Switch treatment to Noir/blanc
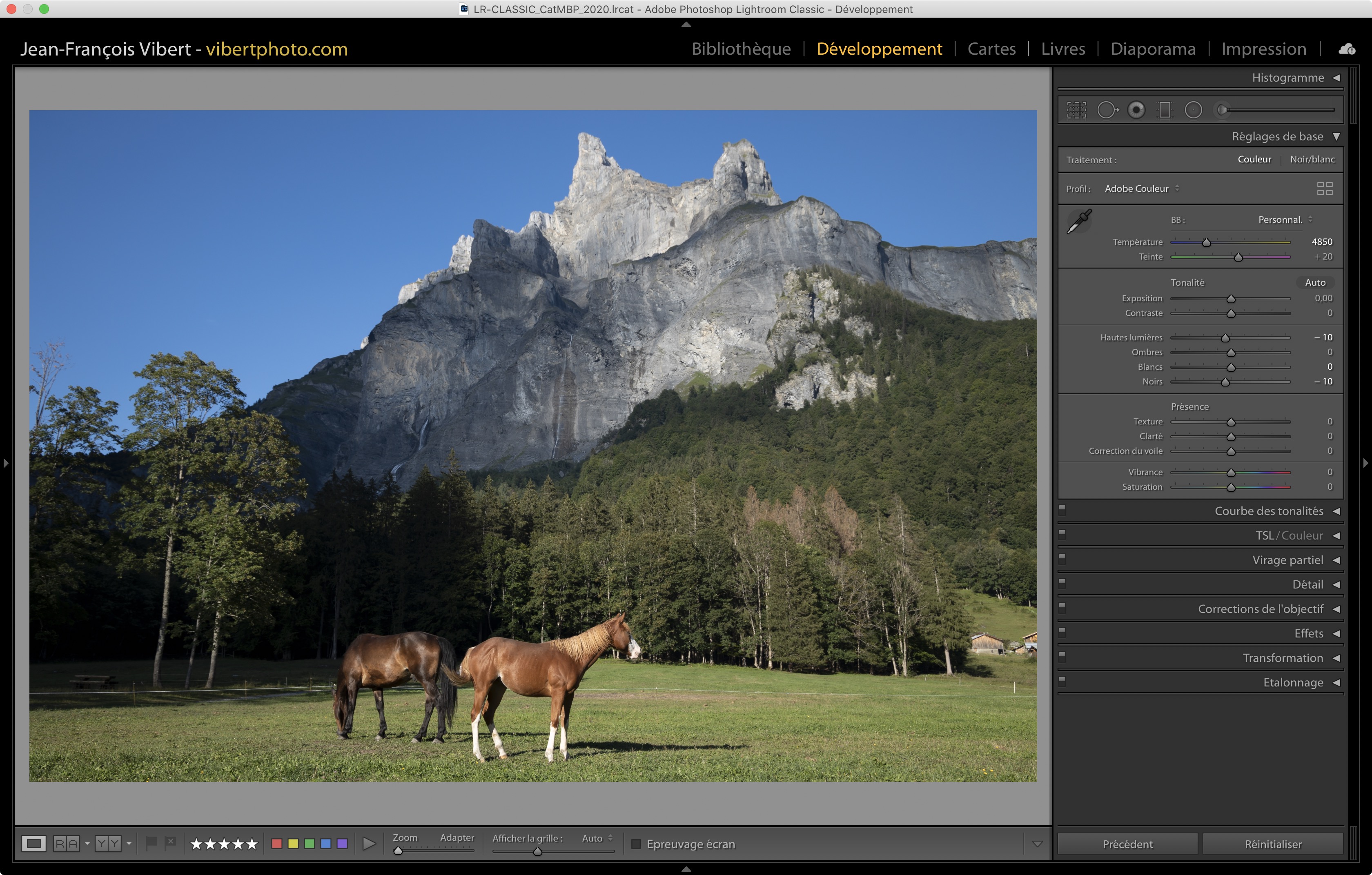The width and height of the screenshot is (1372, 875). point(1312,160)
